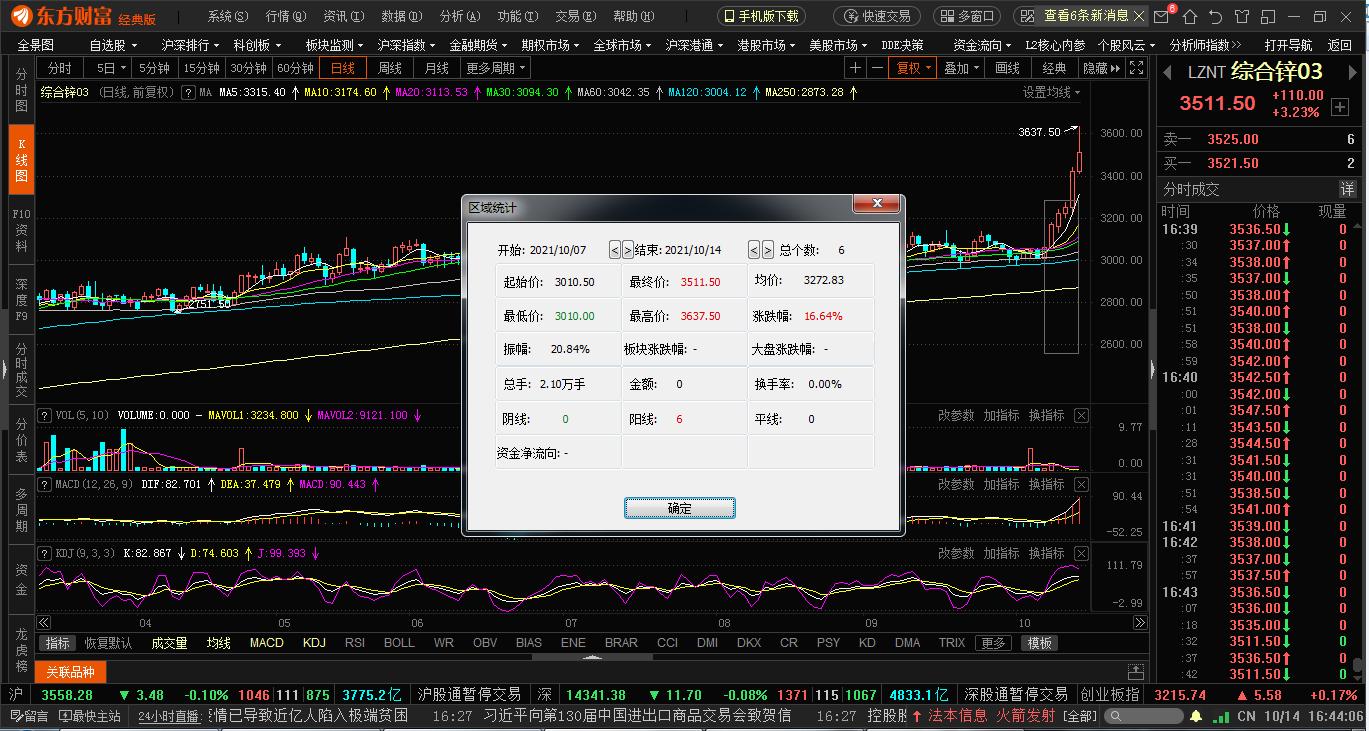Click the help icon beside VOL indicator
This screenshot has width=1369, height=731.
coord(45,415)
